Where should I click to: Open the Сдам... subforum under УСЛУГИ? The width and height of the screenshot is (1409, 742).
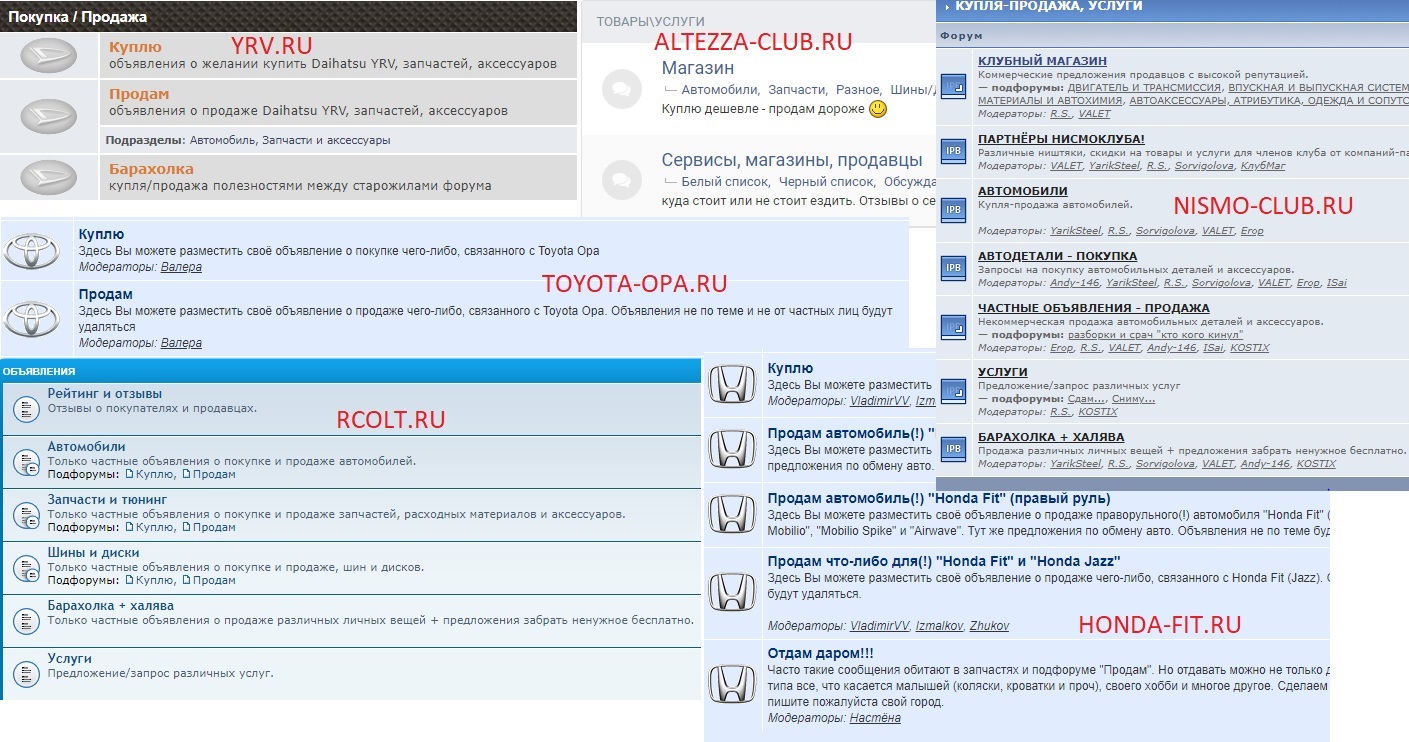1086,398
